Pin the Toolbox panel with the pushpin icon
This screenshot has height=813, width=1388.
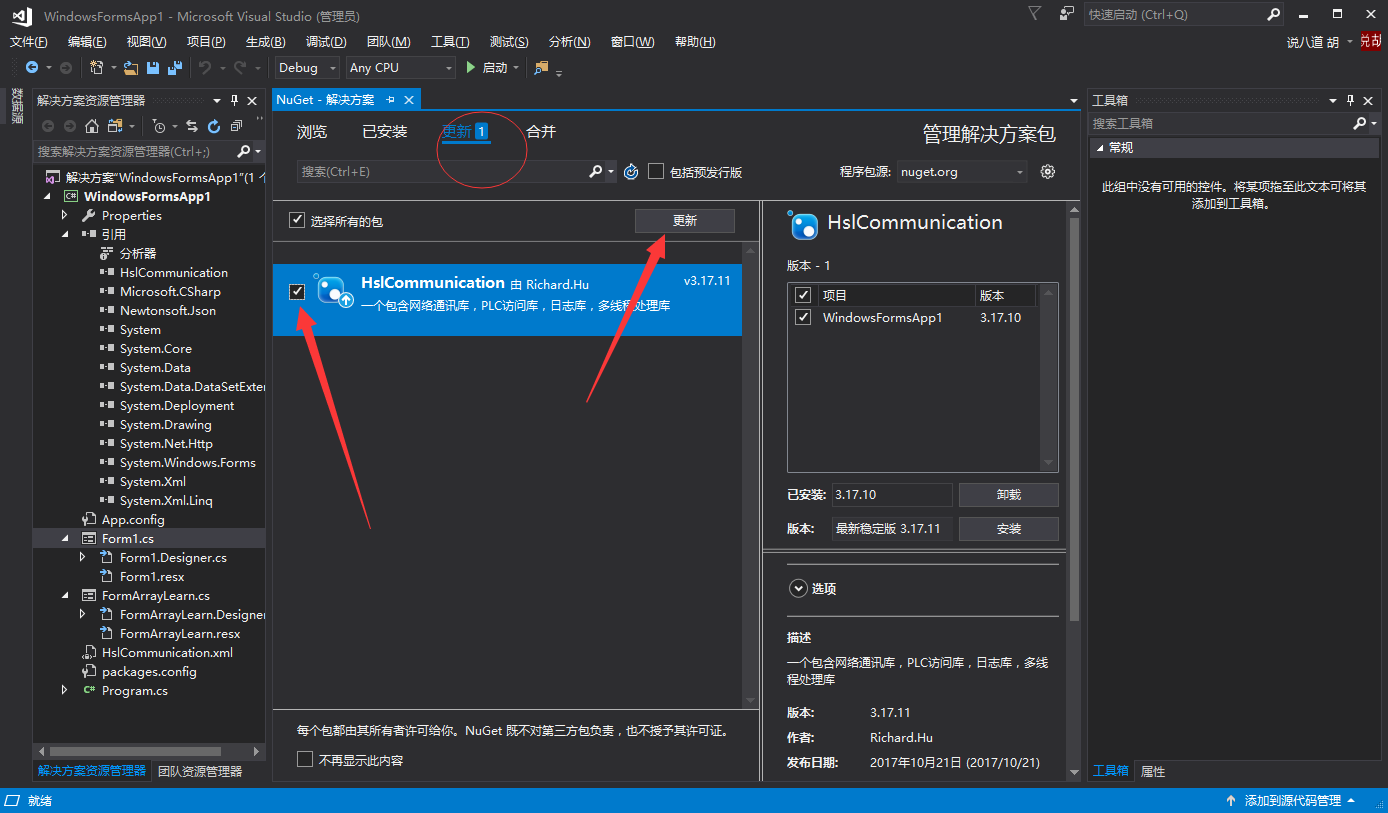[x=1350, y=100]
